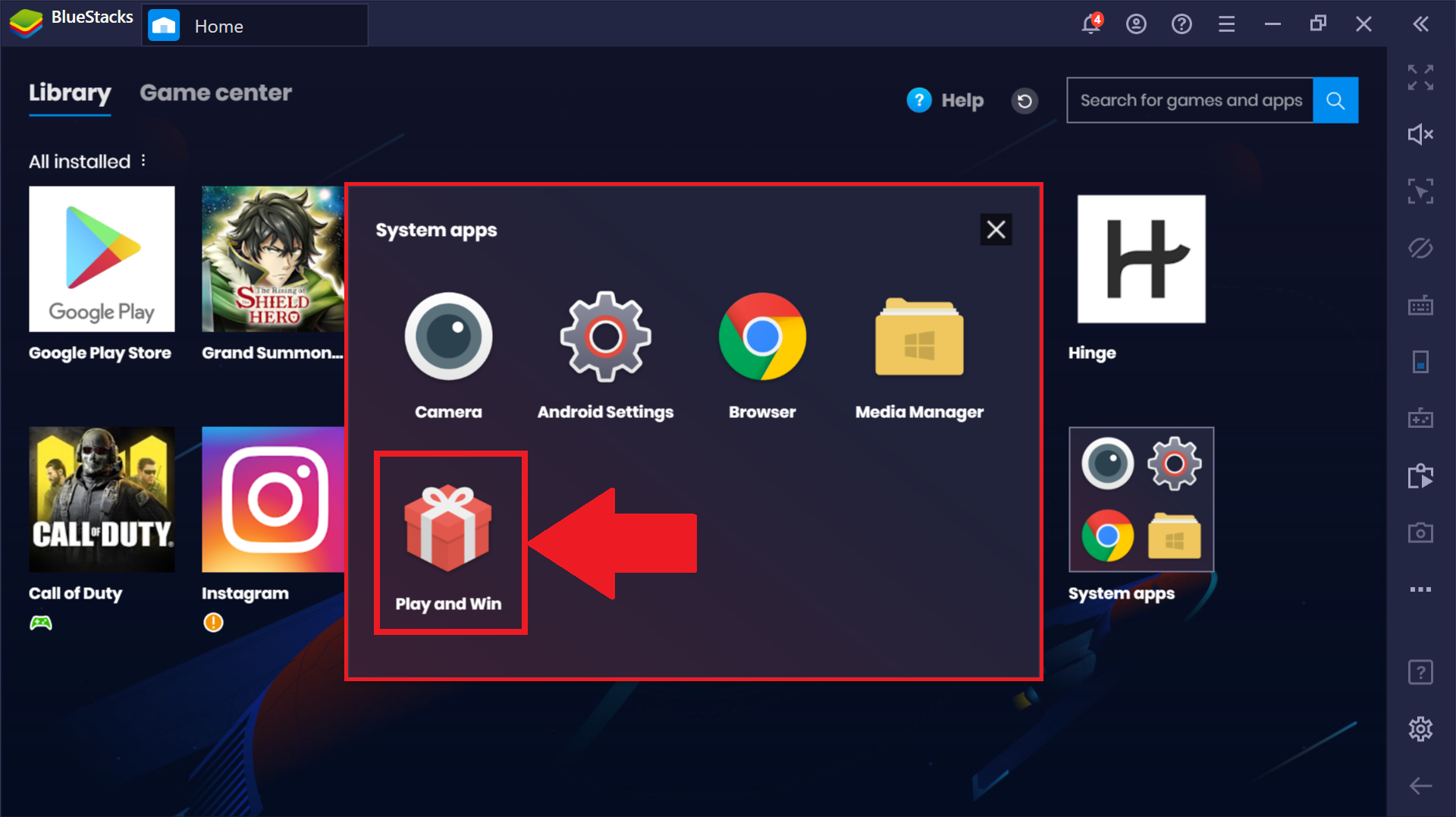This screenshot has width=1456, height=817.
Task: Click the refresh library icon
Action: pyautogui.click(x=1024, y=100)
